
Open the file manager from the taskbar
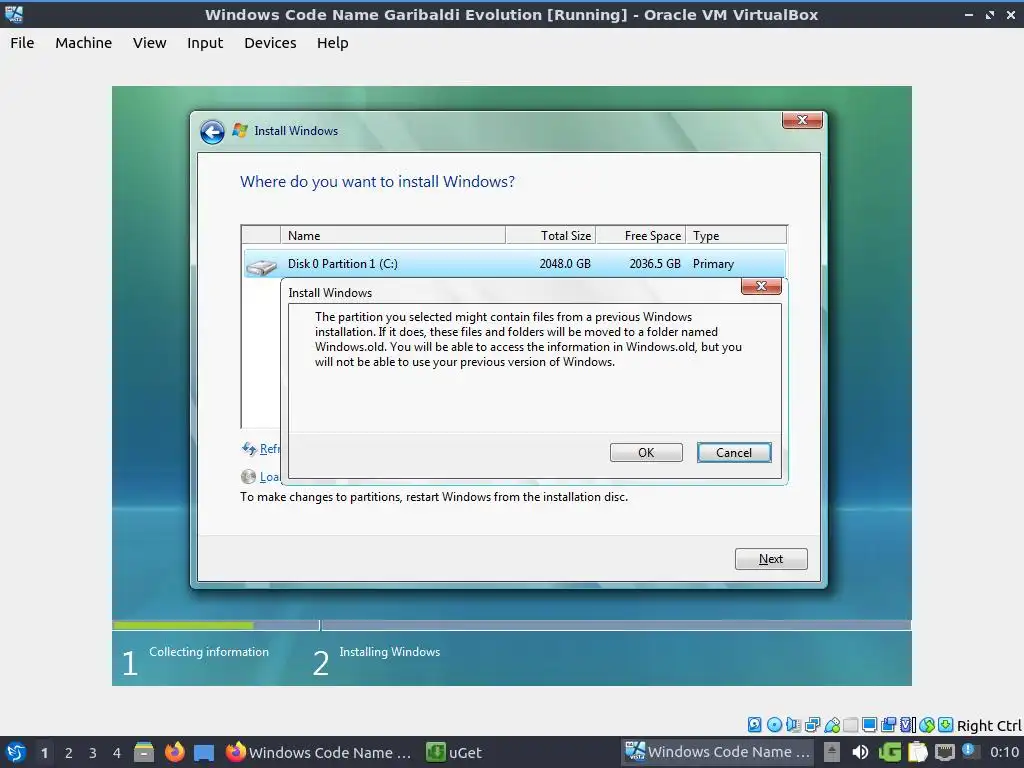tap(144, 752)
